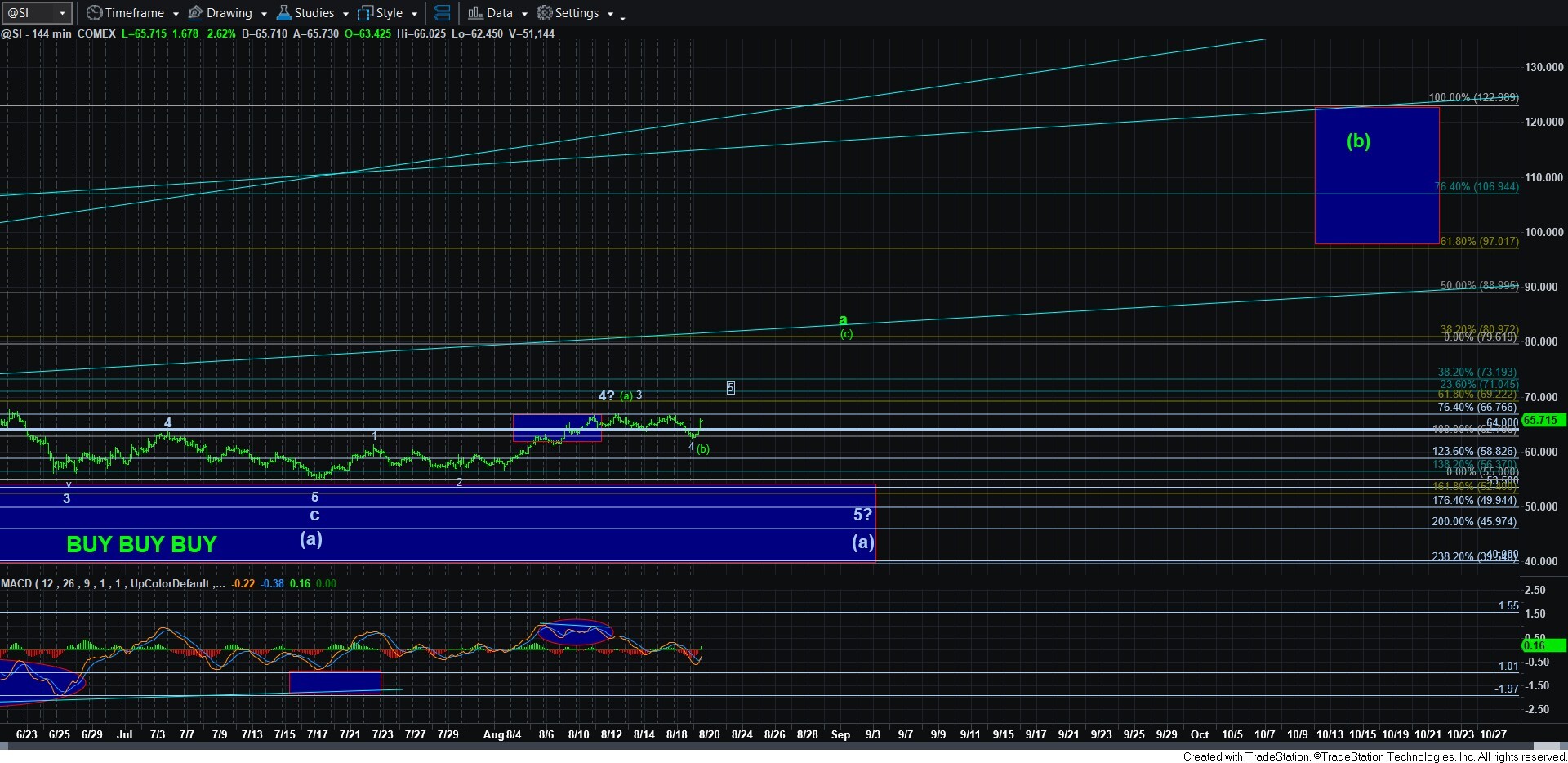The image size is (1568, 763).
Task: Expand the Drawing dropdown arrow
Action: [x=264, y=14]
